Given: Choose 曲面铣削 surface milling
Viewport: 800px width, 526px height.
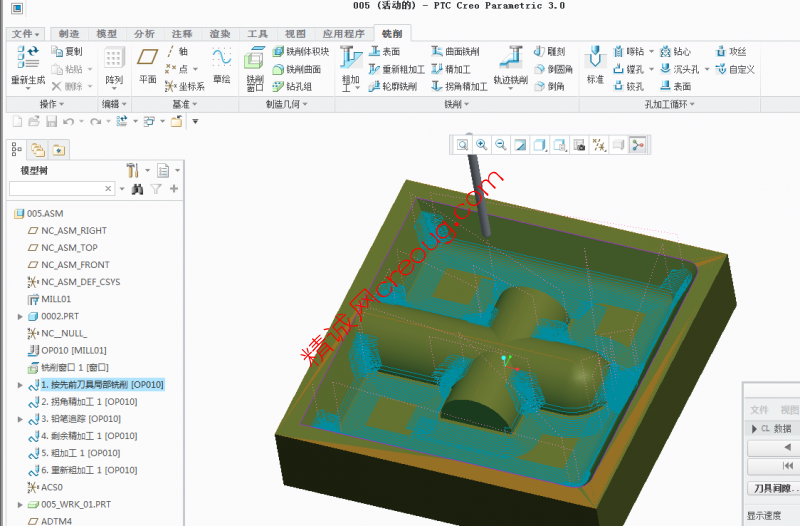Looking at the screenshot, I should pos(455,52).
